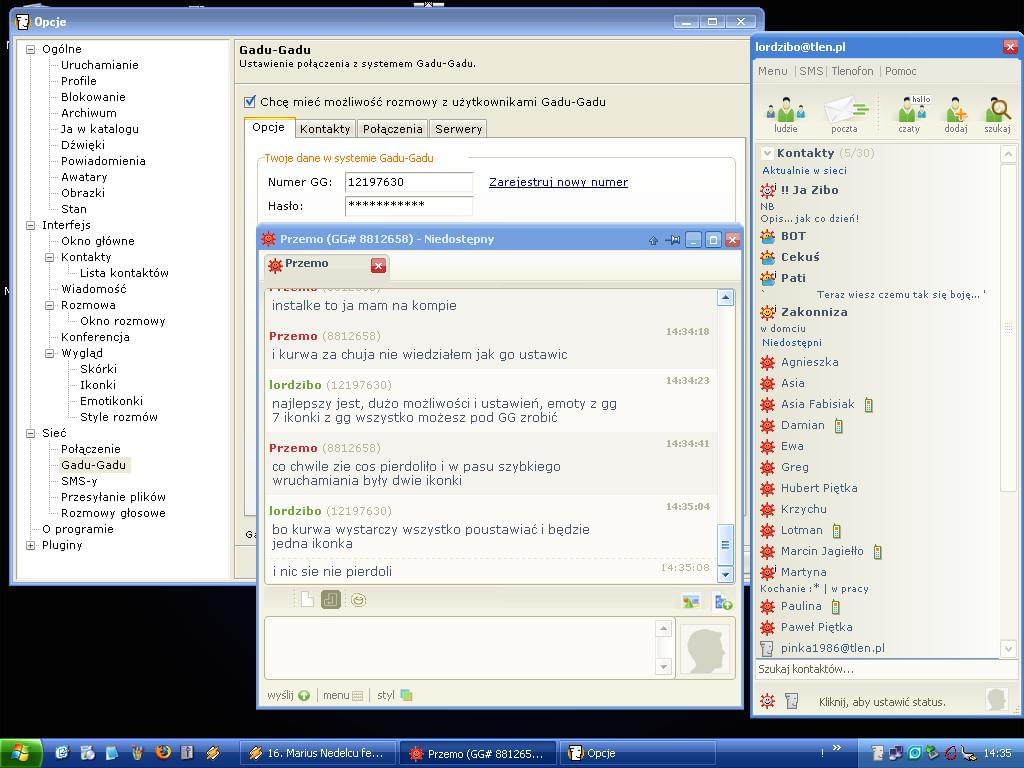This screenshot has height=768, width=1024.
Task: Open the Tlenofon menu
Action: tap(852, 71)
